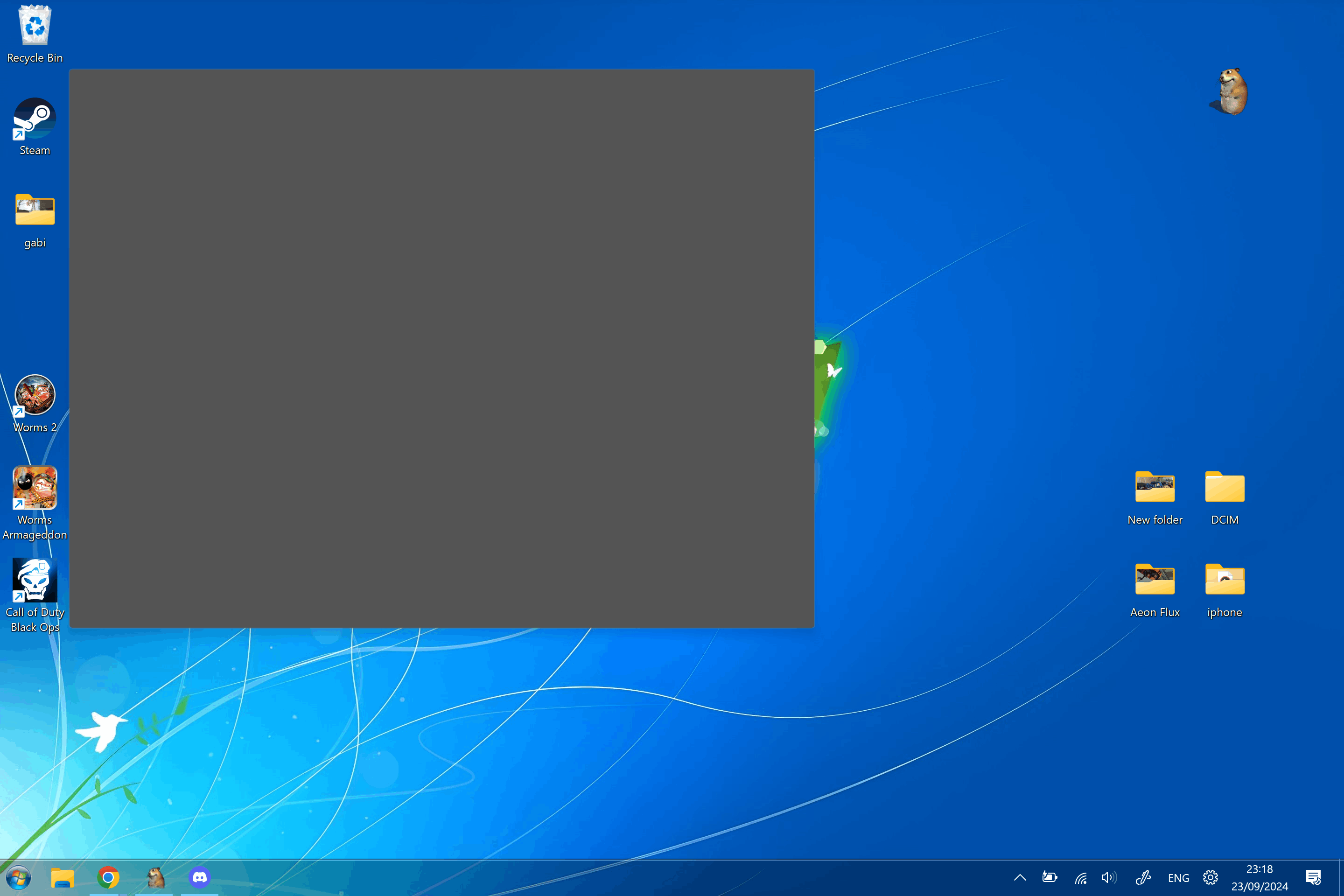Open the clock showing 23:18

click(1260, 877)
